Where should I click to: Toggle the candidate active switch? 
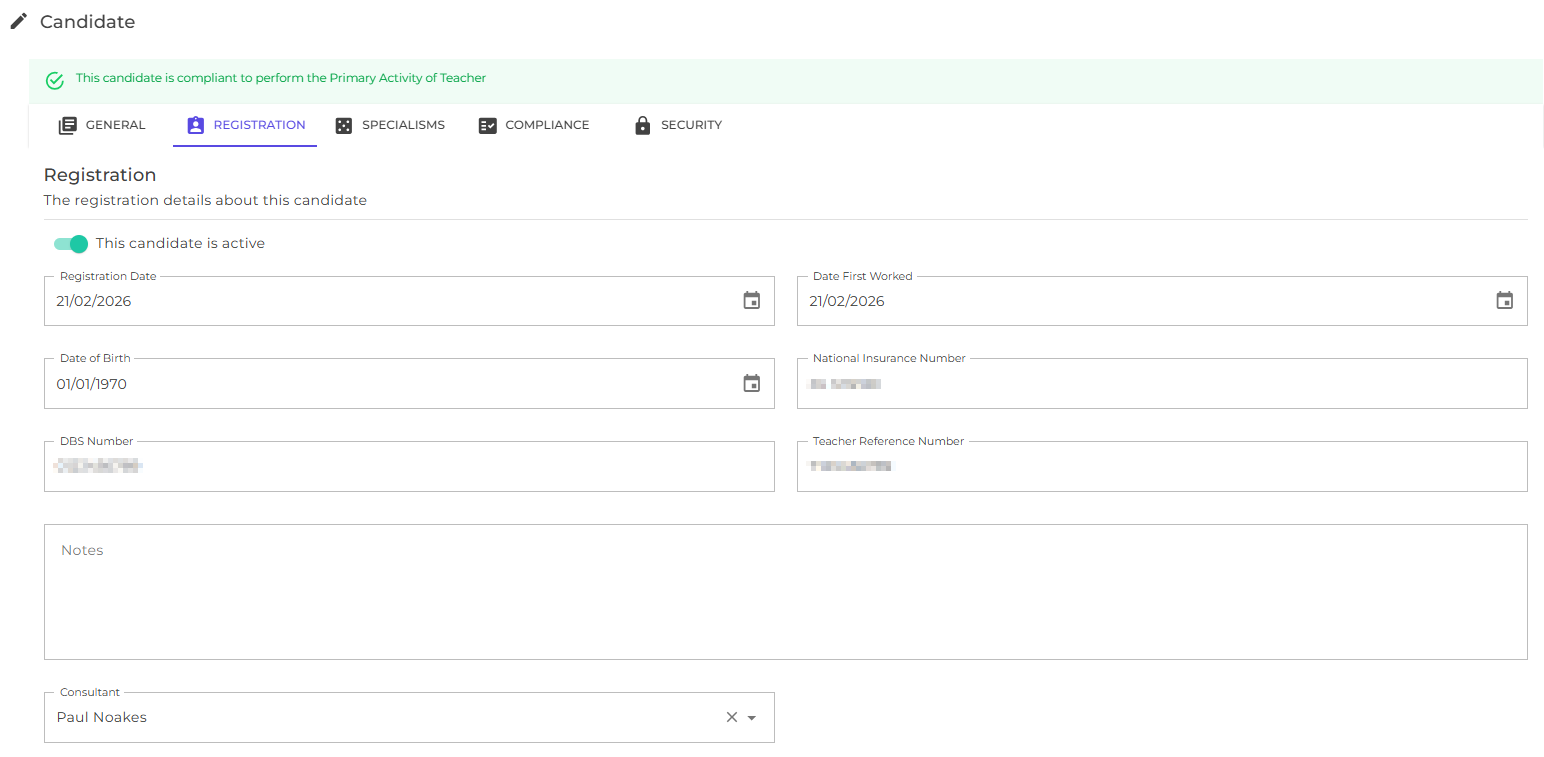pos(71,244)
